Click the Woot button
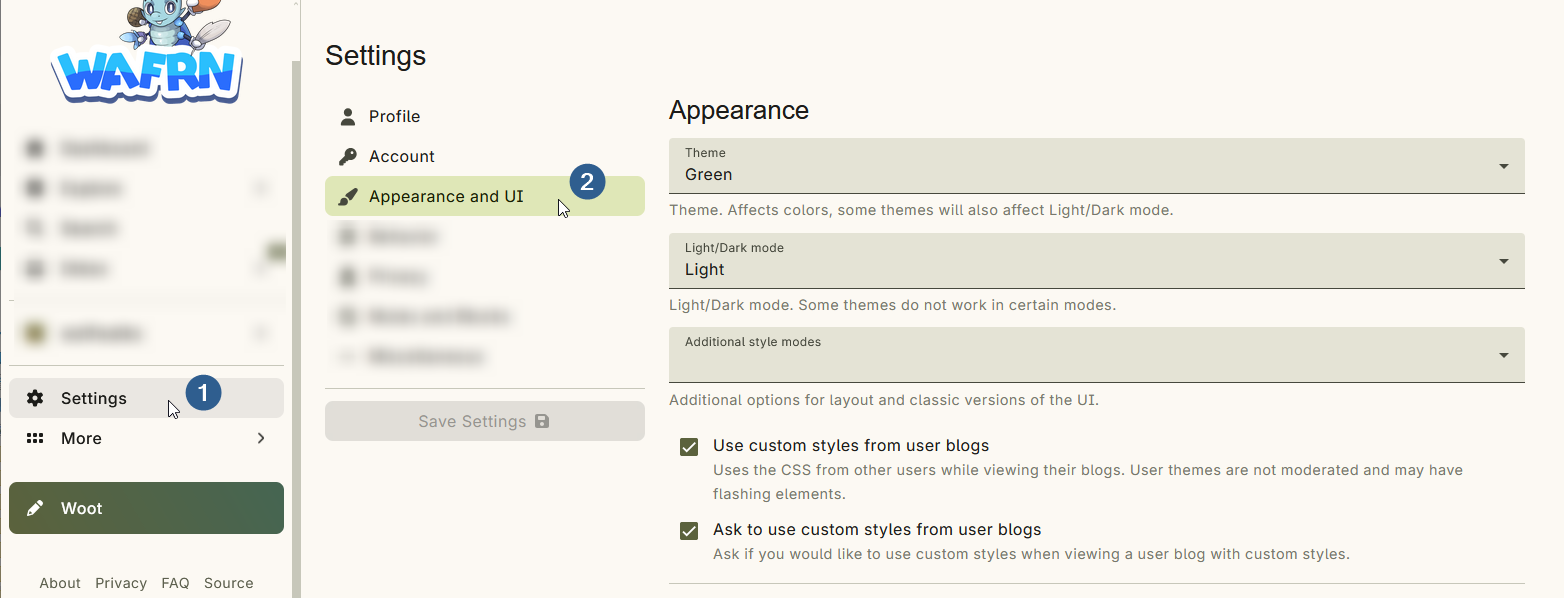 point(146,508)
